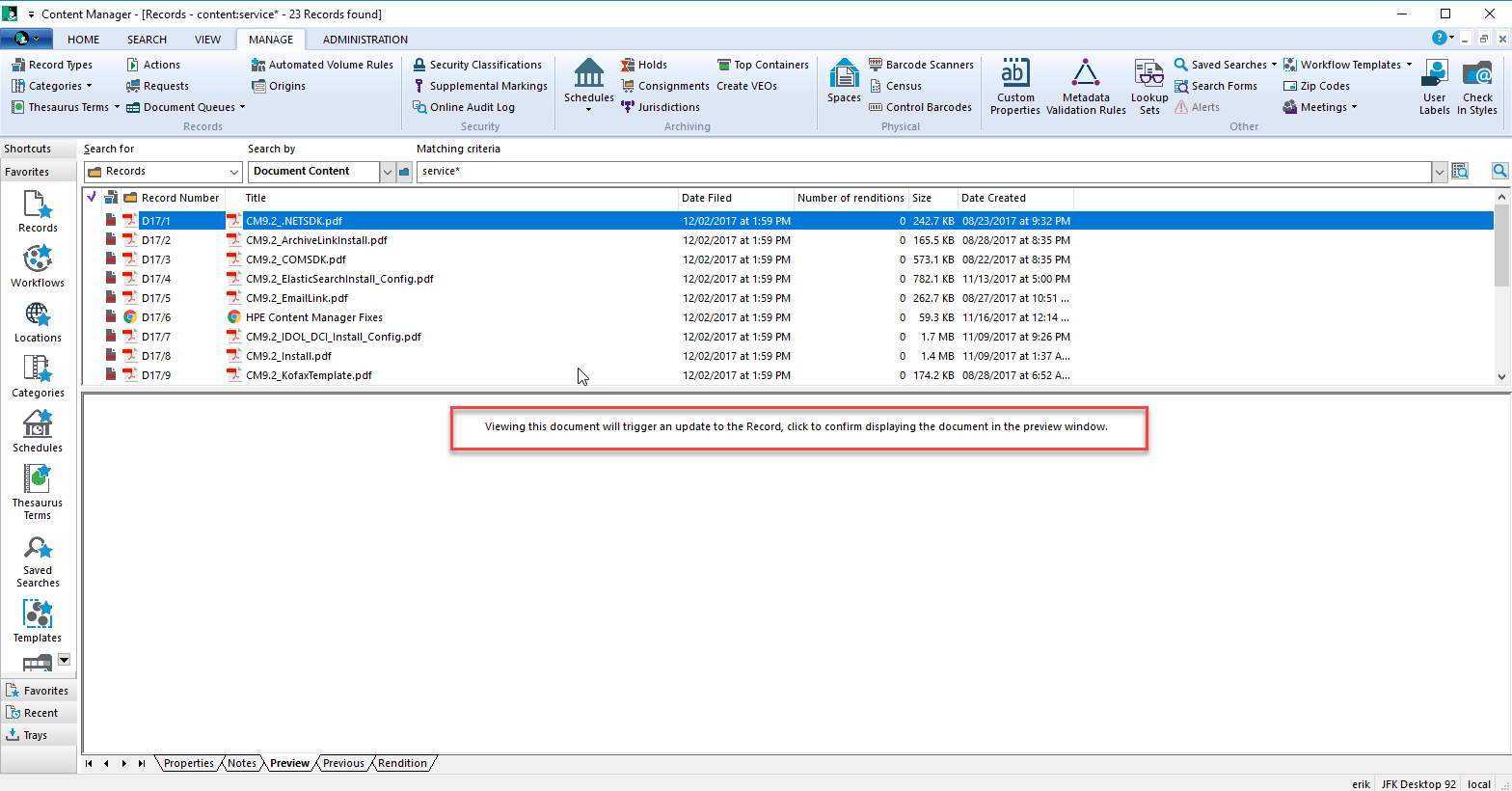Open Spaces in Physical group
The height and width of the screenshot is (791, 1512).
844,81
